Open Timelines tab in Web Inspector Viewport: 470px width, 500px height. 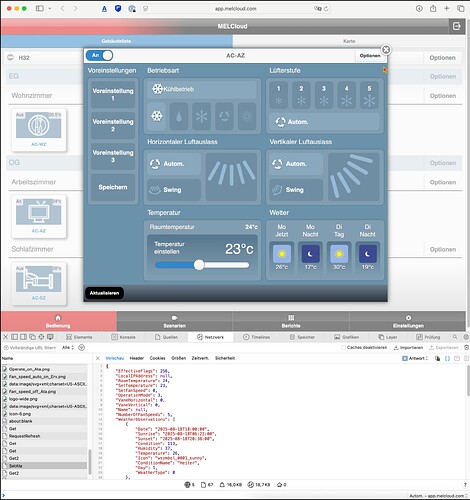[x=256, y=337]
